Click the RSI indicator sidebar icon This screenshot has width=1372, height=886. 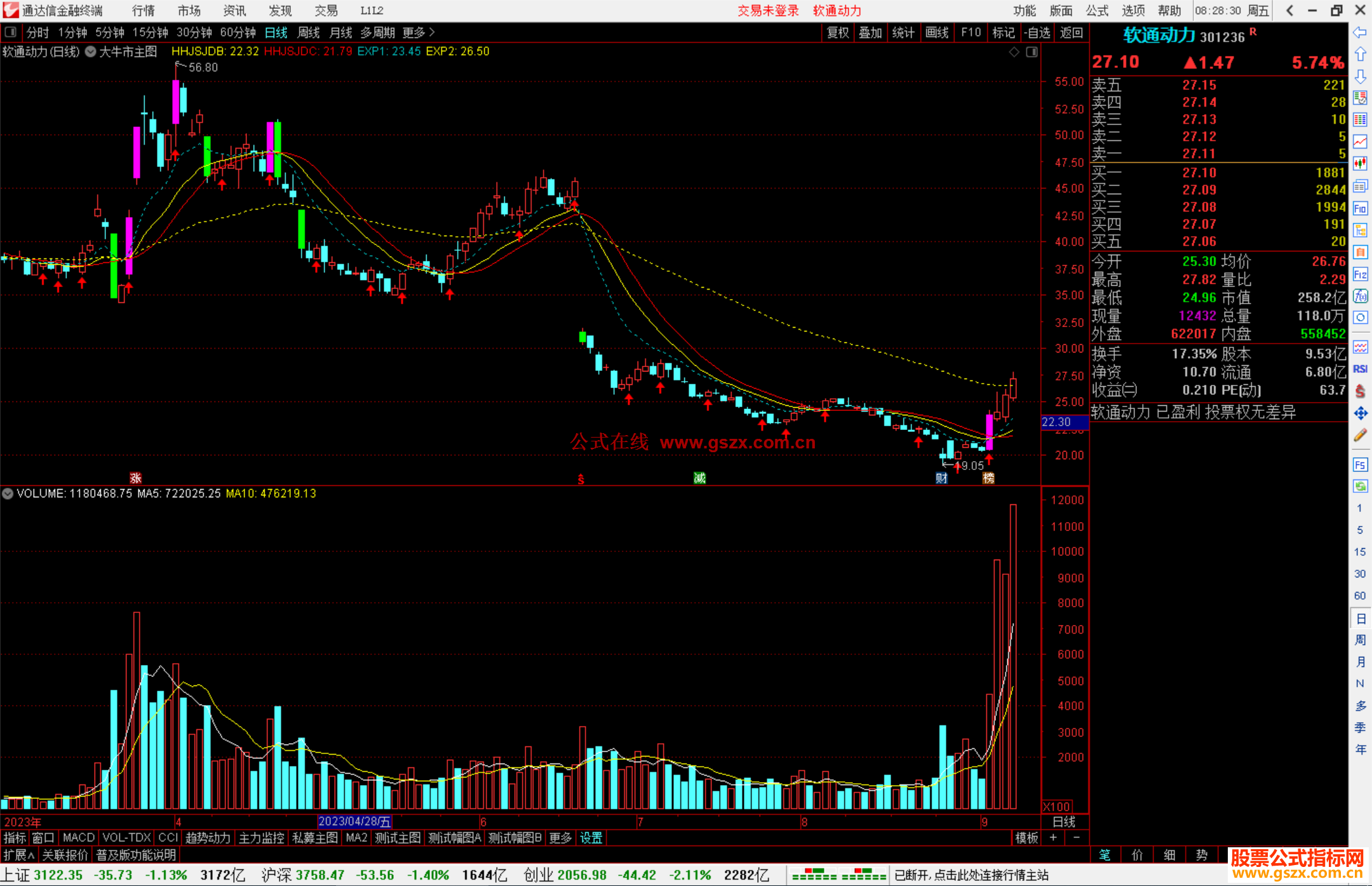click(1360, 369)
